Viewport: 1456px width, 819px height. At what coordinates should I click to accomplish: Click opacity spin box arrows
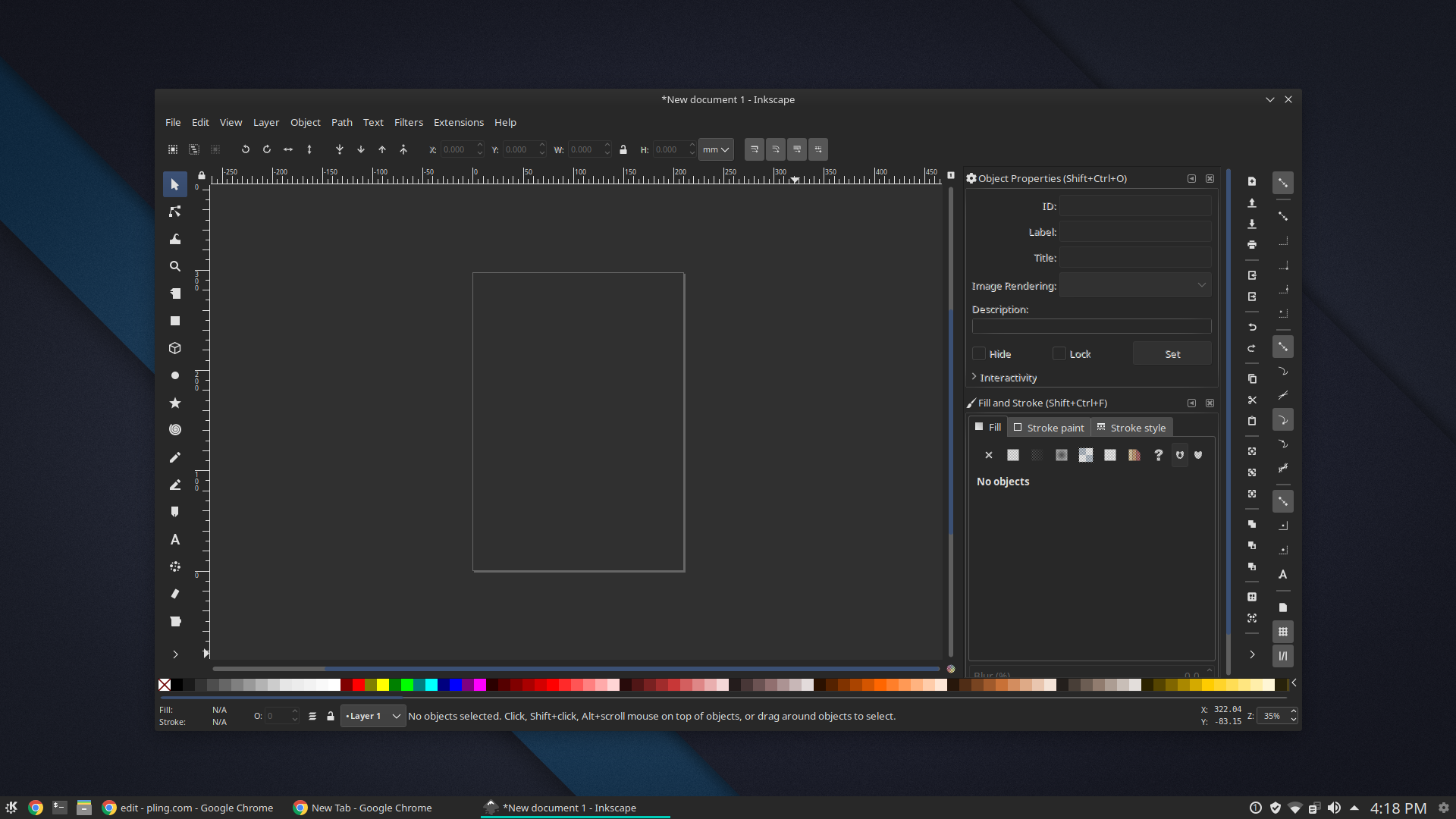pos(295,716)
